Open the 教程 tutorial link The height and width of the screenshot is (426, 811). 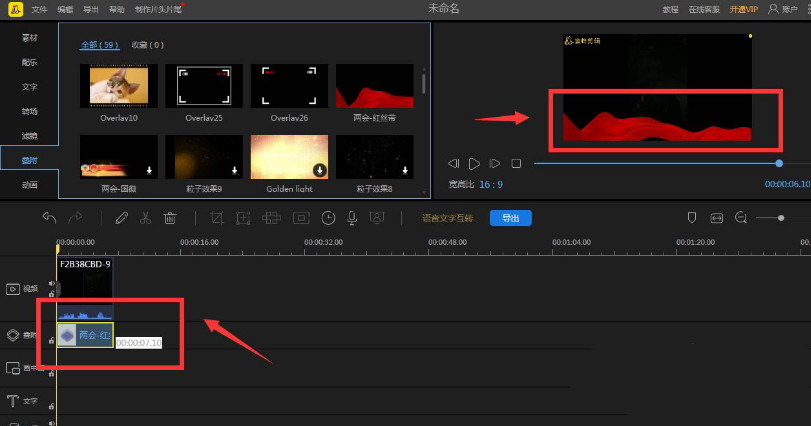(x=670, y=9)
